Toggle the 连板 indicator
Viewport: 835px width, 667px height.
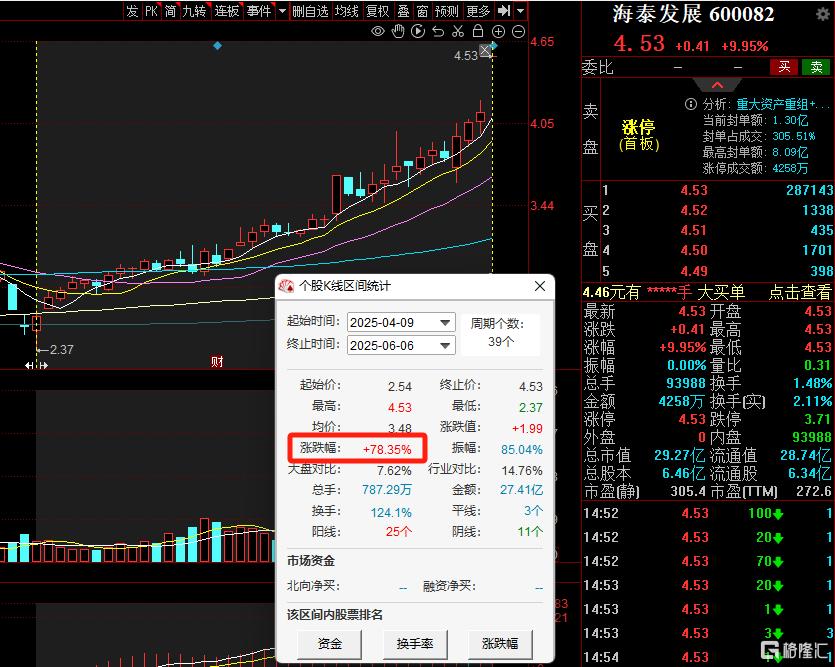pyautogui.click(x=227, y=11)
